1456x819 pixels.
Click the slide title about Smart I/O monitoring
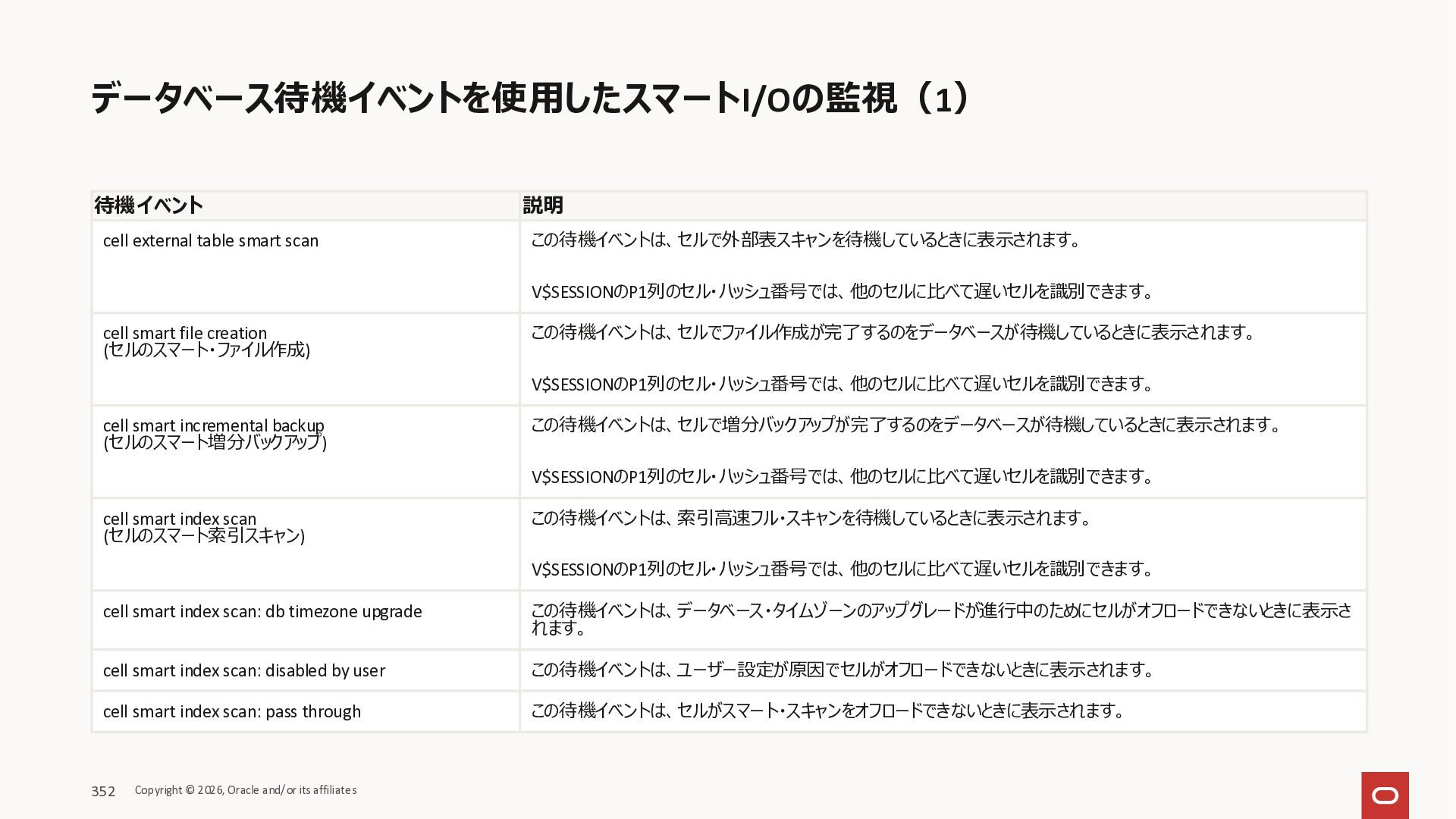[x=529, y=99]
